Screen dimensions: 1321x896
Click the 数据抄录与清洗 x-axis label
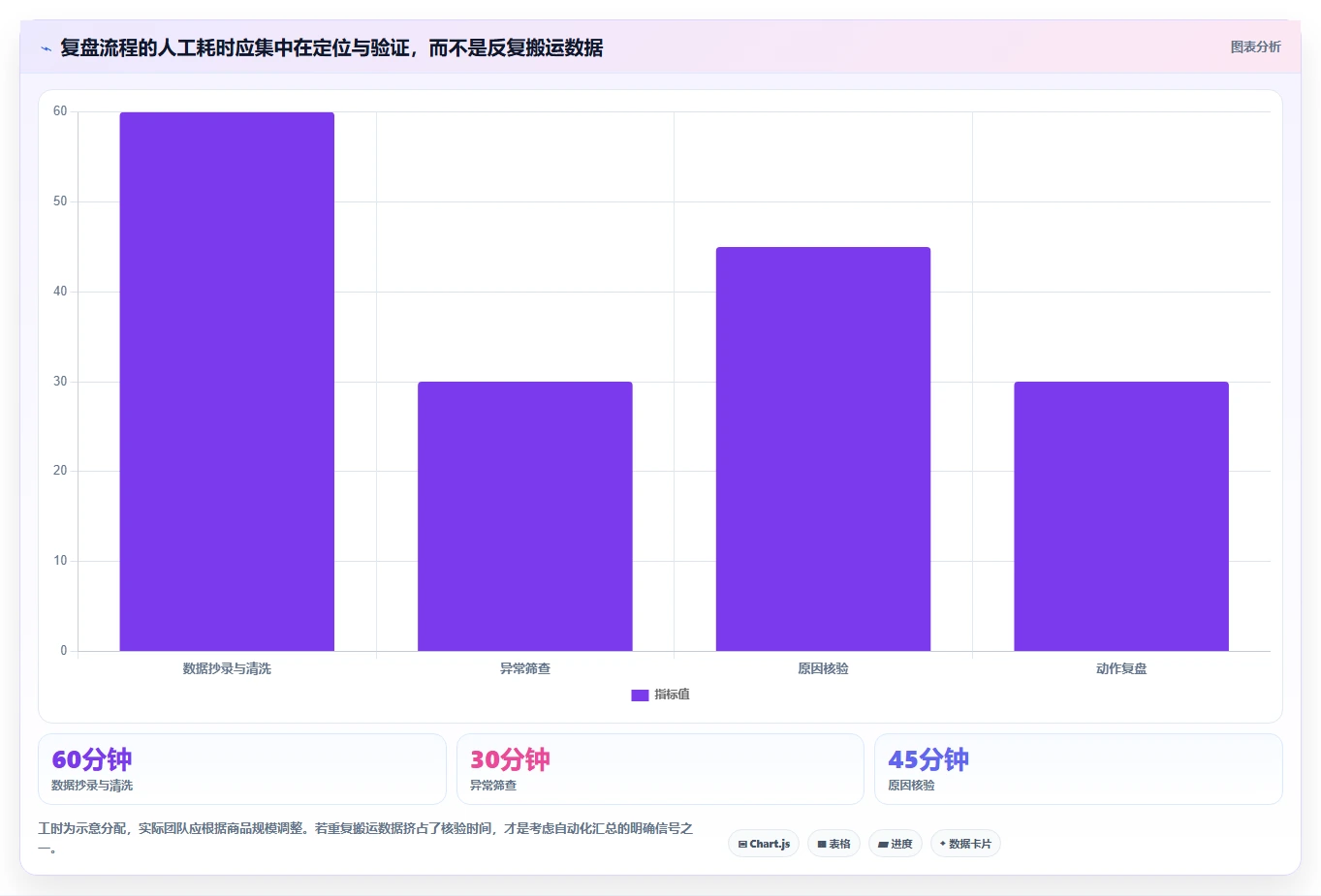227,668
